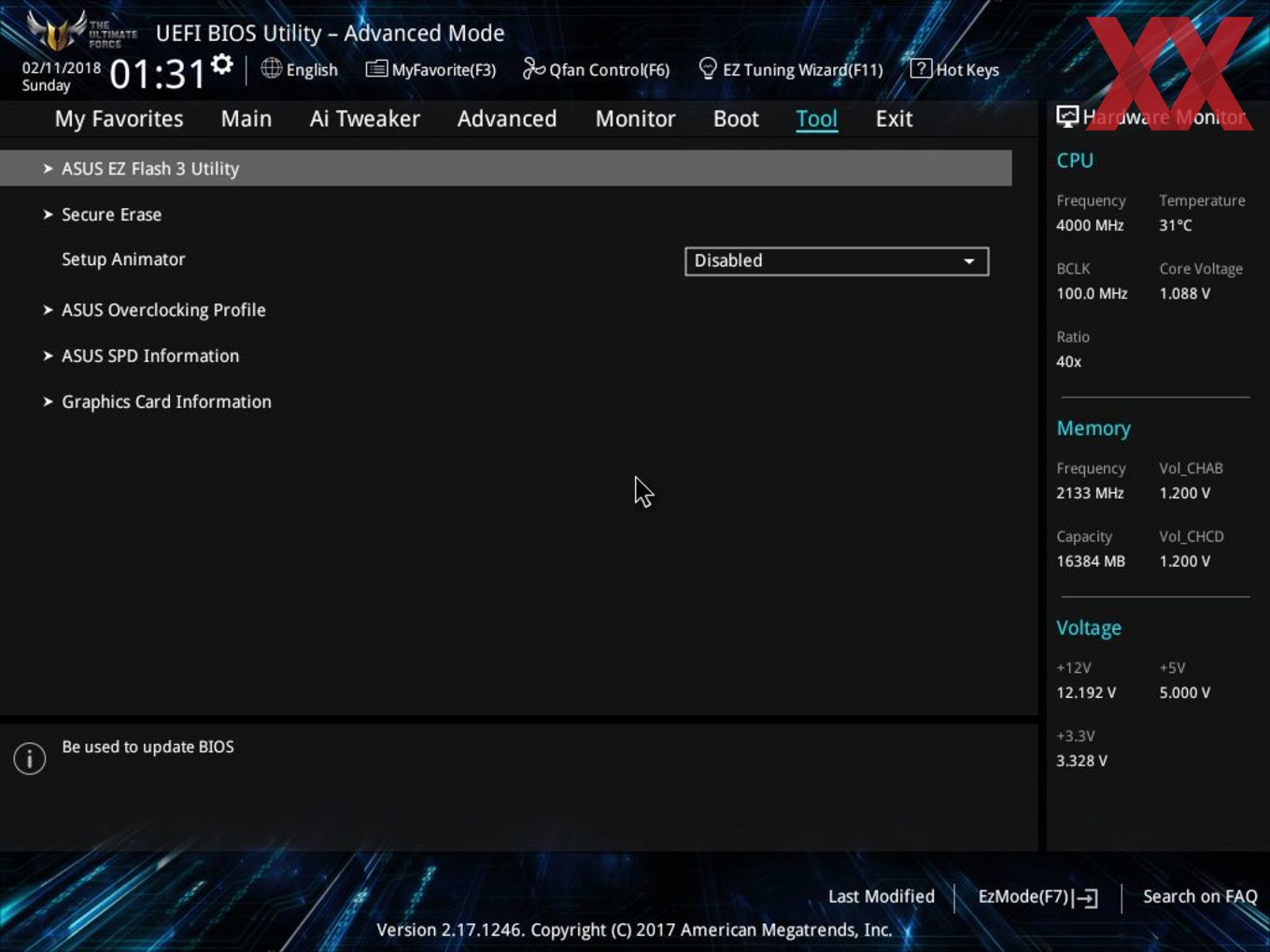The image size is (1270, 952).
Task: Click the CPU temperature value 31°C
Action: [1176, 225]
